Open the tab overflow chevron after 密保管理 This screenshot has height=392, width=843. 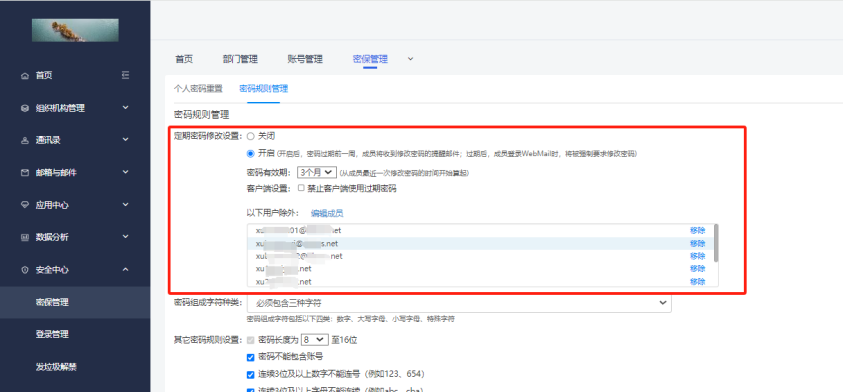click(x=410, y=59)
